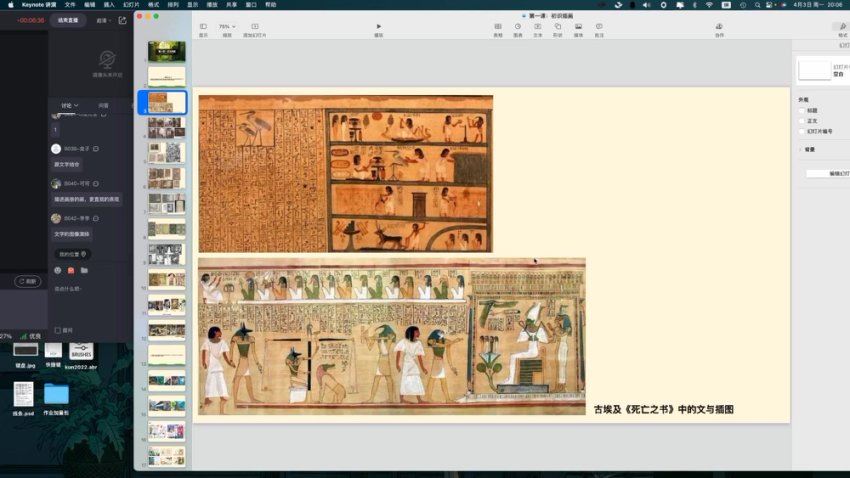Select slide 13 thumbnail in navigator
The width and height of the screenshot is (850, 478).
[x=166, y=355]
